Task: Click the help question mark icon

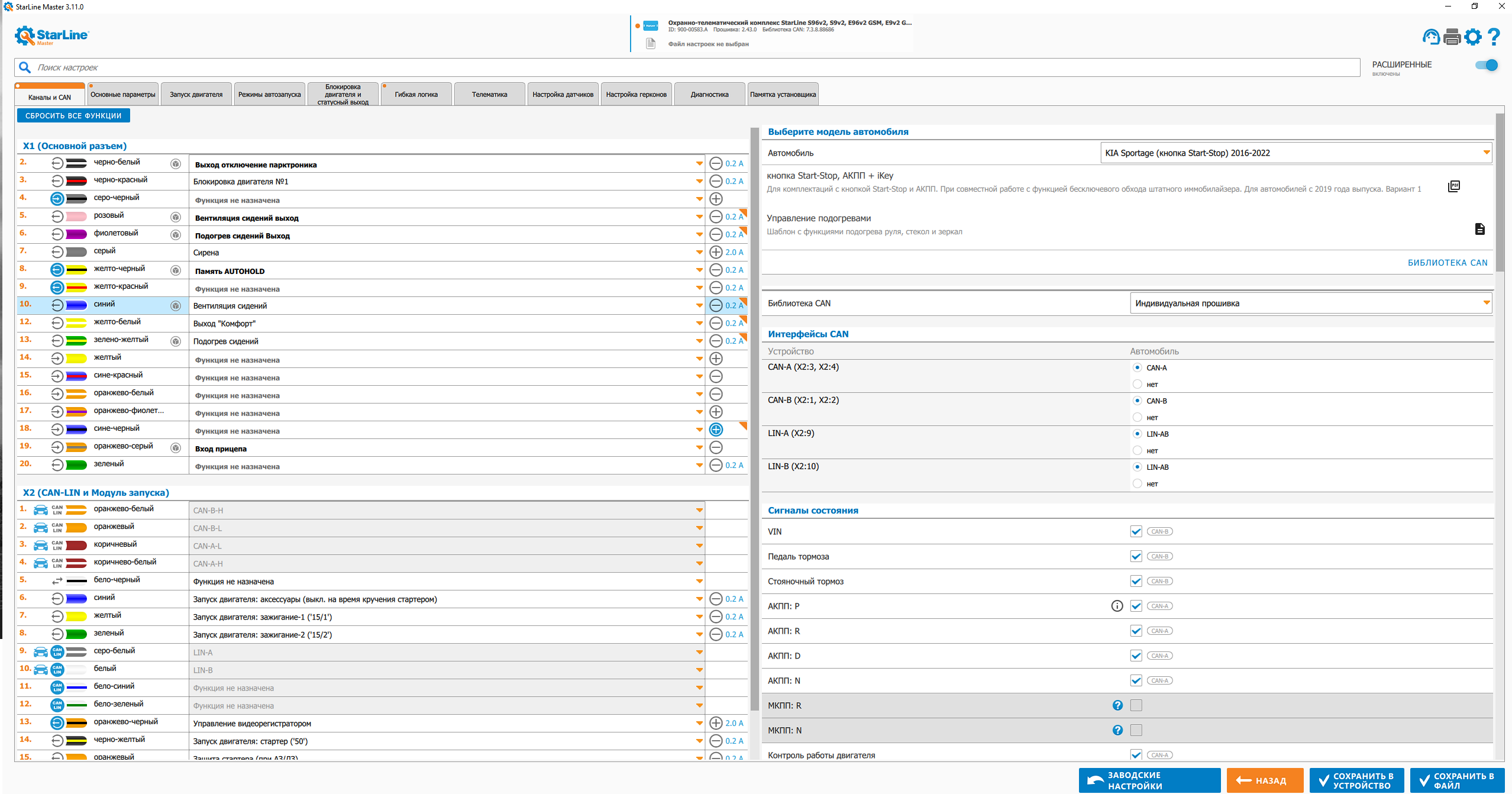Action: pos(1494,37)
